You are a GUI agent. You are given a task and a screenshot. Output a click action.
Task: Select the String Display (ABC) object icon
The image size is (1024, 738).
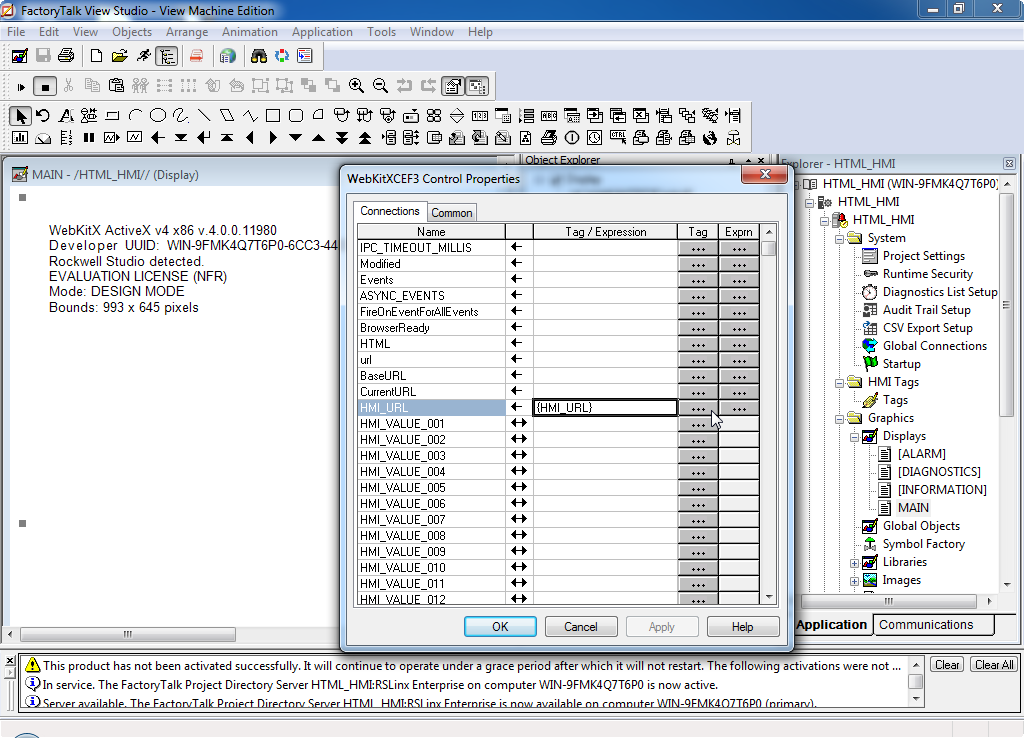click(549, 116)
